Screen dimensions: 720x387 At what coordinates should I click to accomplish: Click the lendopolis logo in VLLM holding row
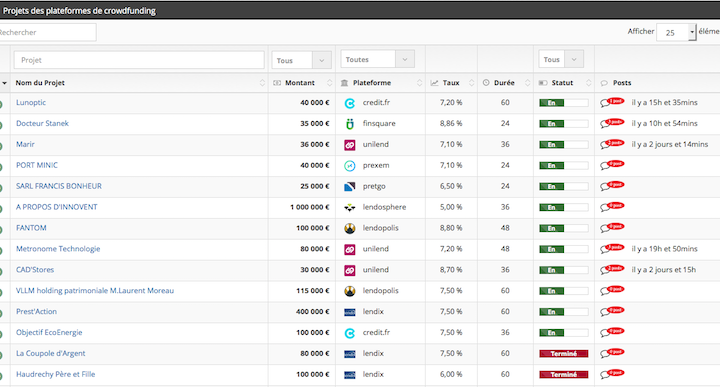click(x=349, y=291)
